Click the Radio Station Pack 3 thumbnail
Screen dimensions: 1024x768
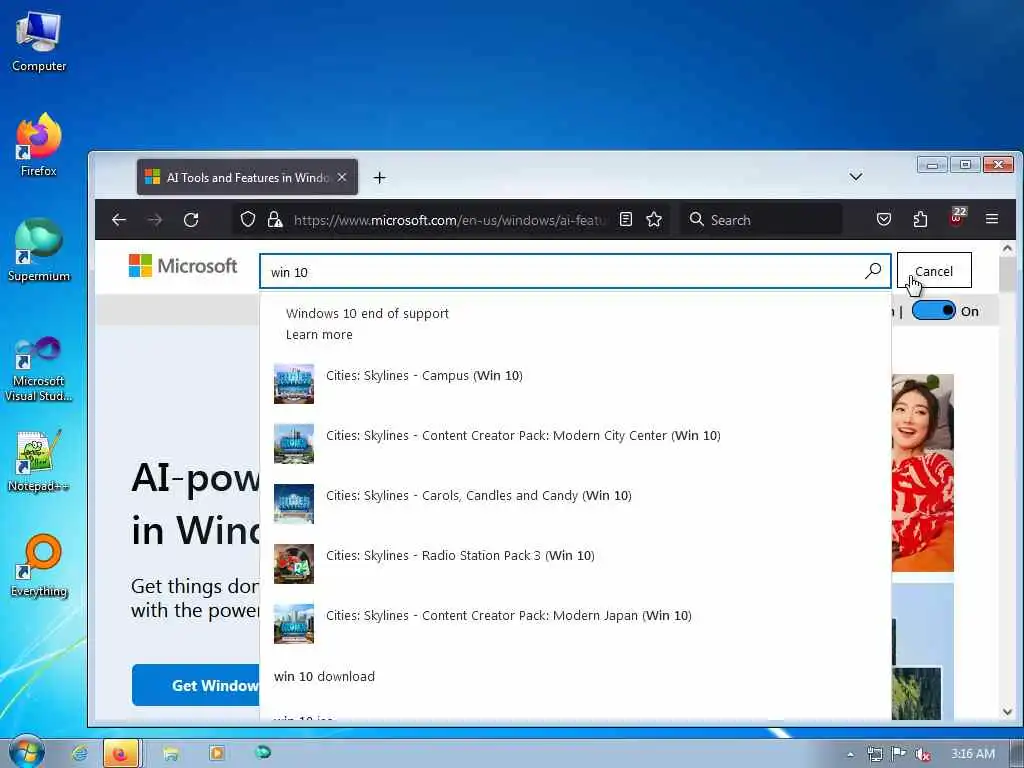click(294, 564)
